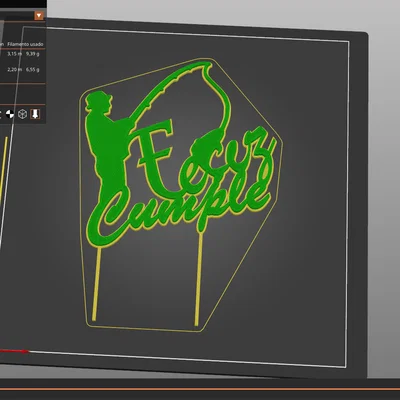Open the orange legend dropdown arrow
The width and height of the screenshot is (400, 400).
(39, 16)
